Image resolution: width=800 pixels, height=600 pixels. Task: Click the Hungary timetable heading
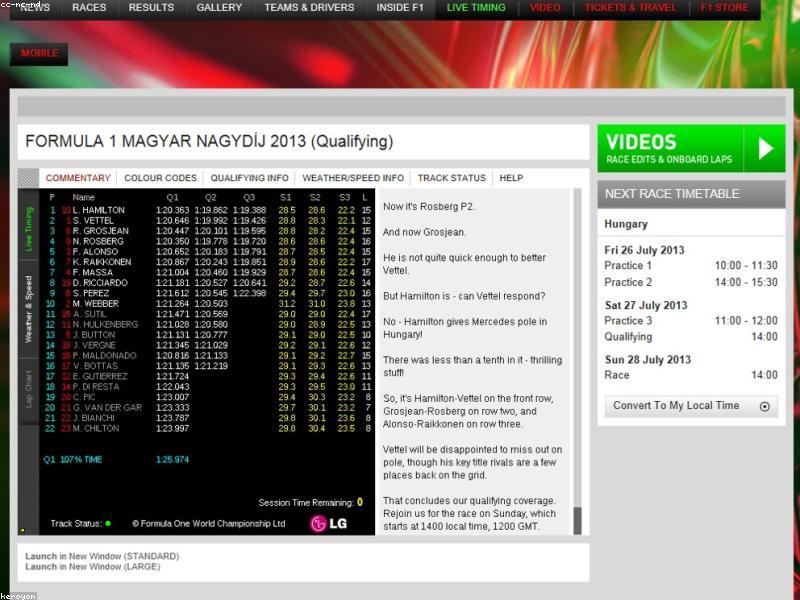tap(626, 224)
